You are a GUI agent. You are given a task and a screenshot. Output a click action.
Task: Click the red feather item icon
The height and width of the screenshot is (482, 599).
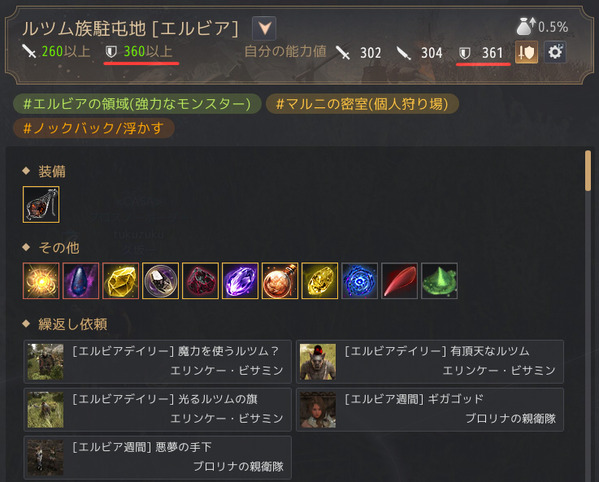(400, 281)
